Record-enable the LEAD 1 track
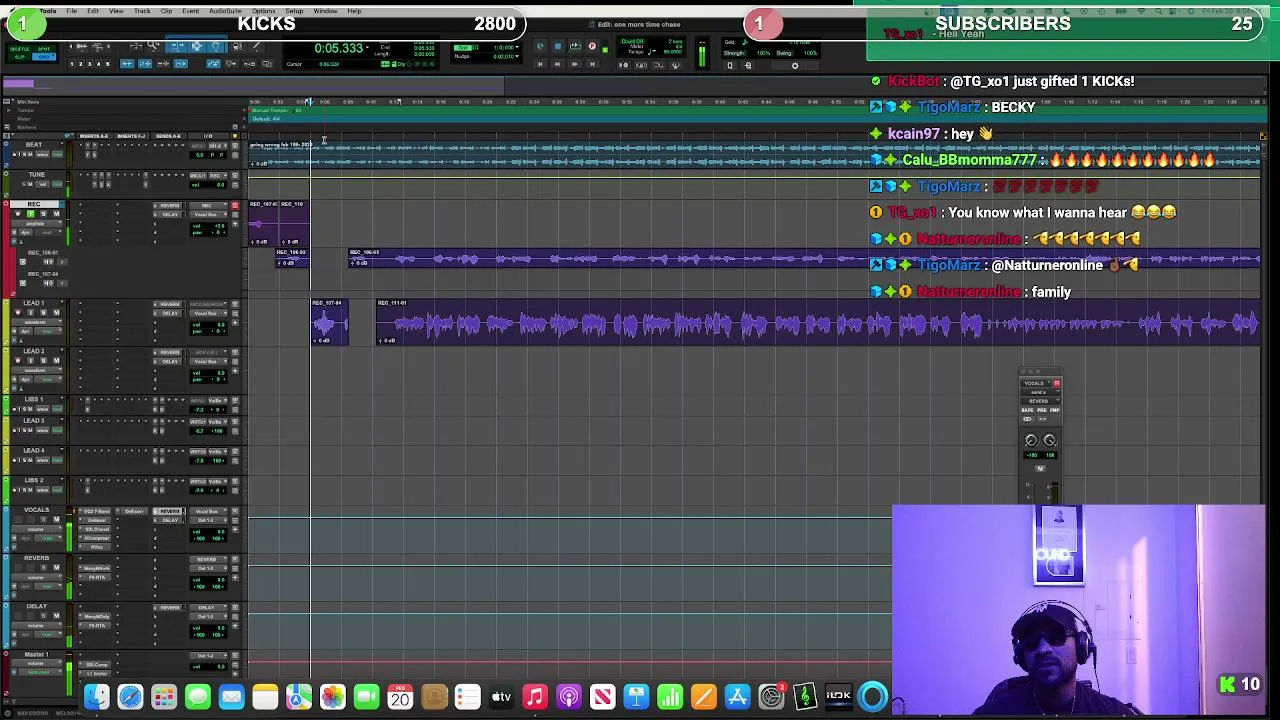Viewport: 1280px width, 720px height. 18,312
